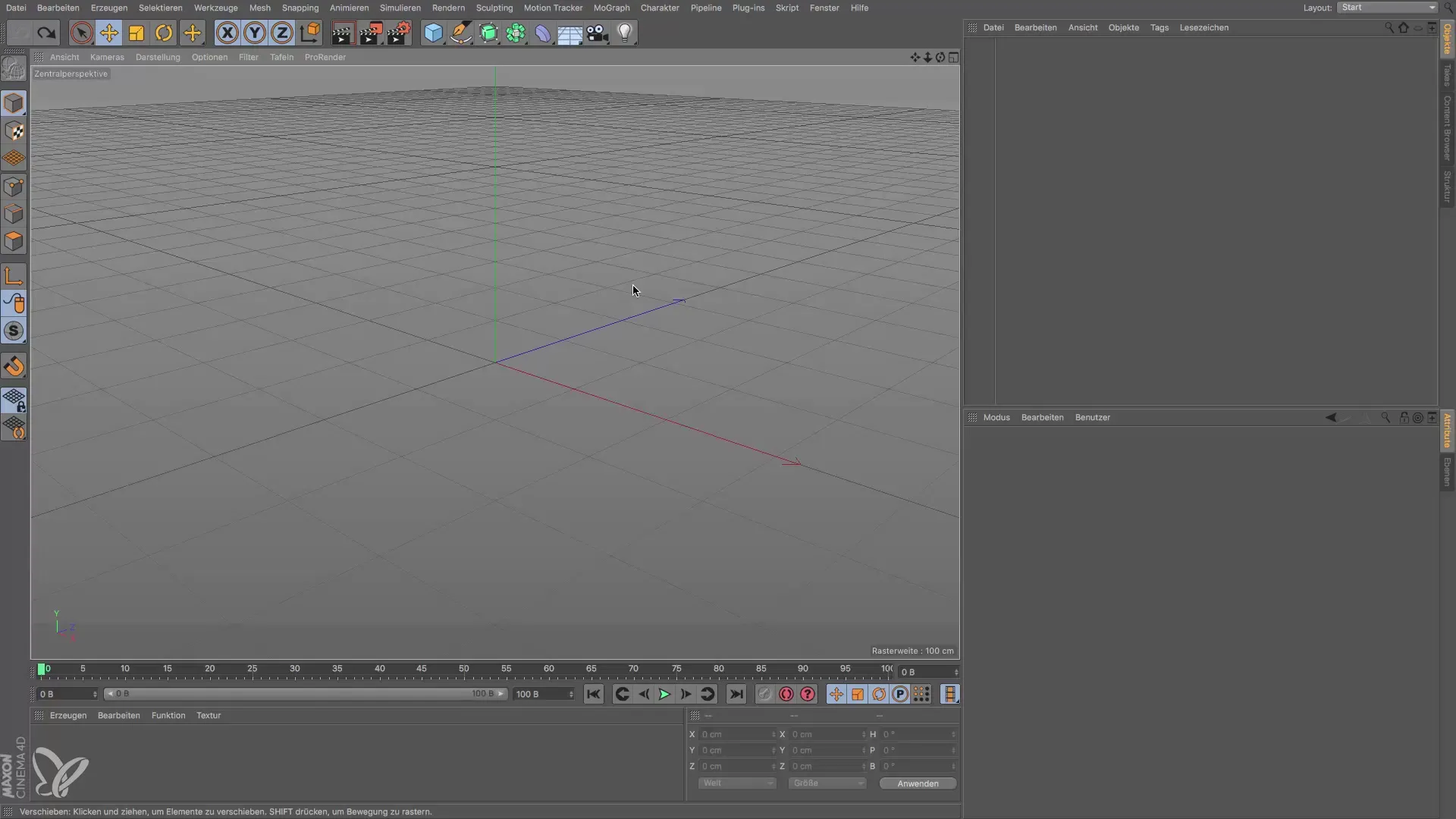
Task: Open the Größe dropdown
Action: tap(827, 783)
